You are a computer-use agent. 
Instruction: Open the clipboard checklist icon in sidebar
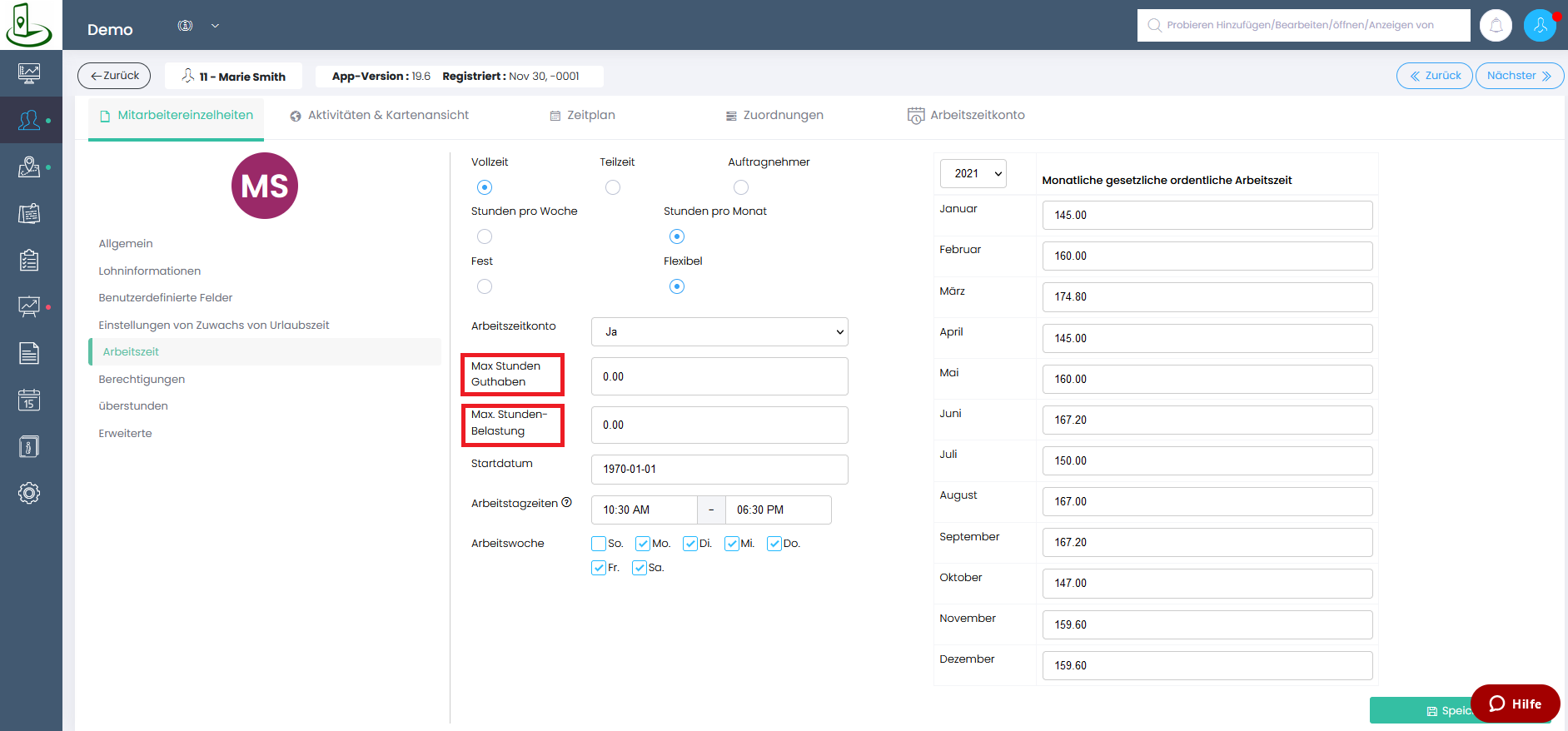click(x=29, y=261)
